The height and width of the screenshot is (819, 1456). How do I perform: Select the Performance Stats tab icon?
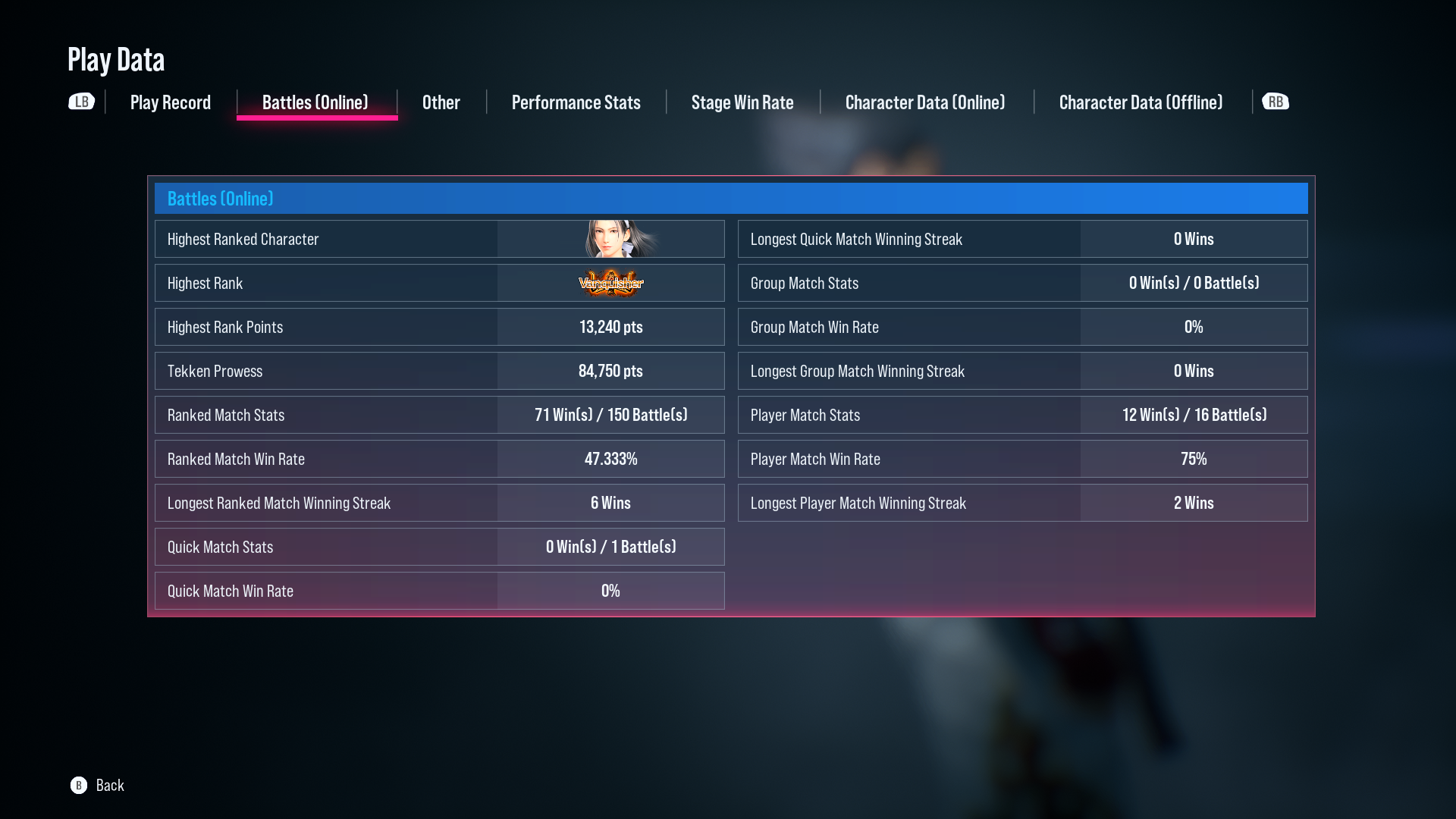[575, 102]
